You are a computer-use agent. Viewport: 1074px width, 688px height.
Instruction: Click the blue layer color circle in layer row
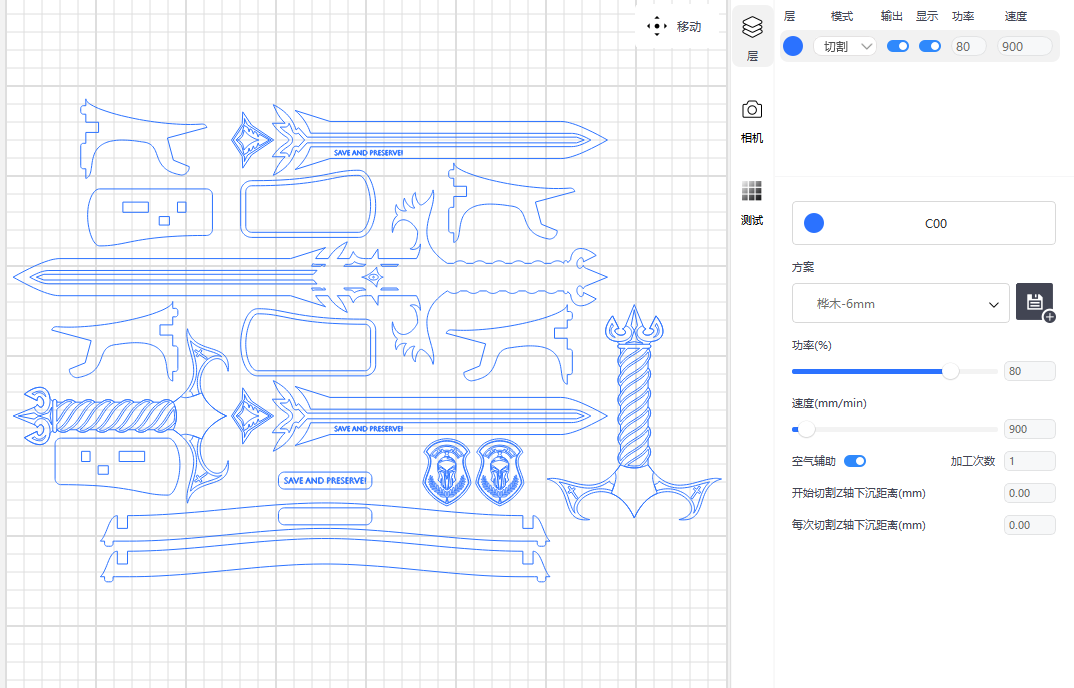(793, 46)
